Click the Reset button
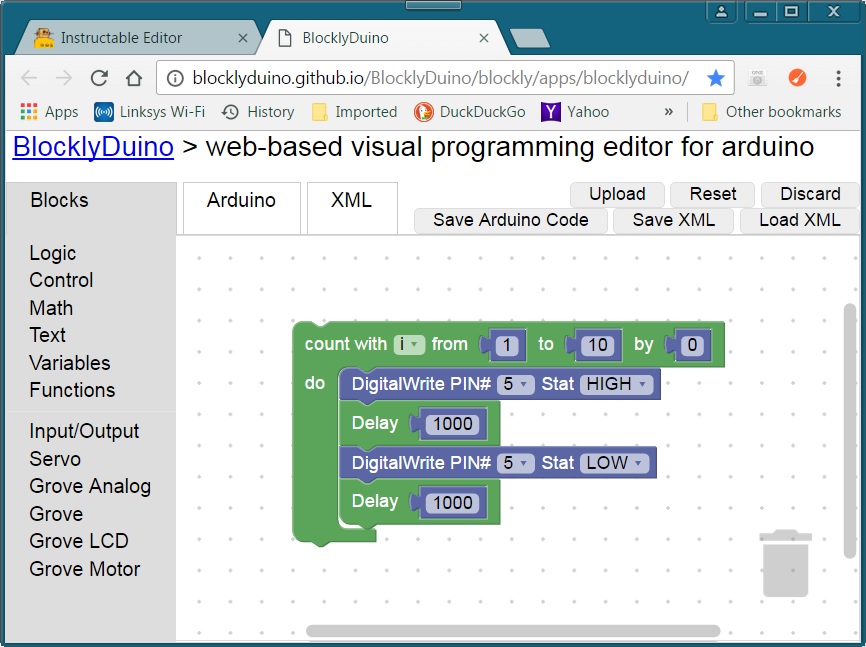 click(712, 194)
